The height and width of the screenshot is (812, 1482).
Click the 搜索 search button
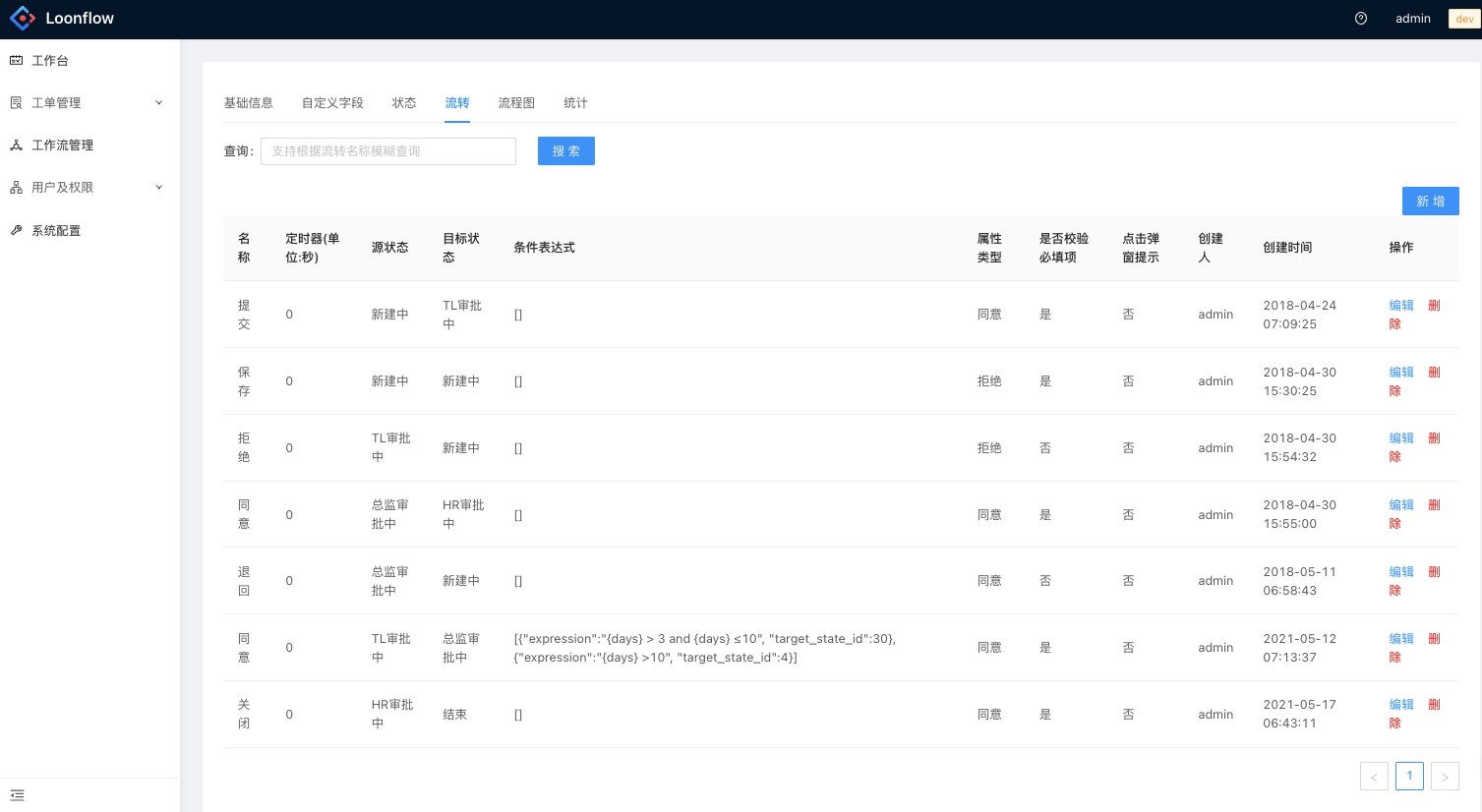point(566,151)
